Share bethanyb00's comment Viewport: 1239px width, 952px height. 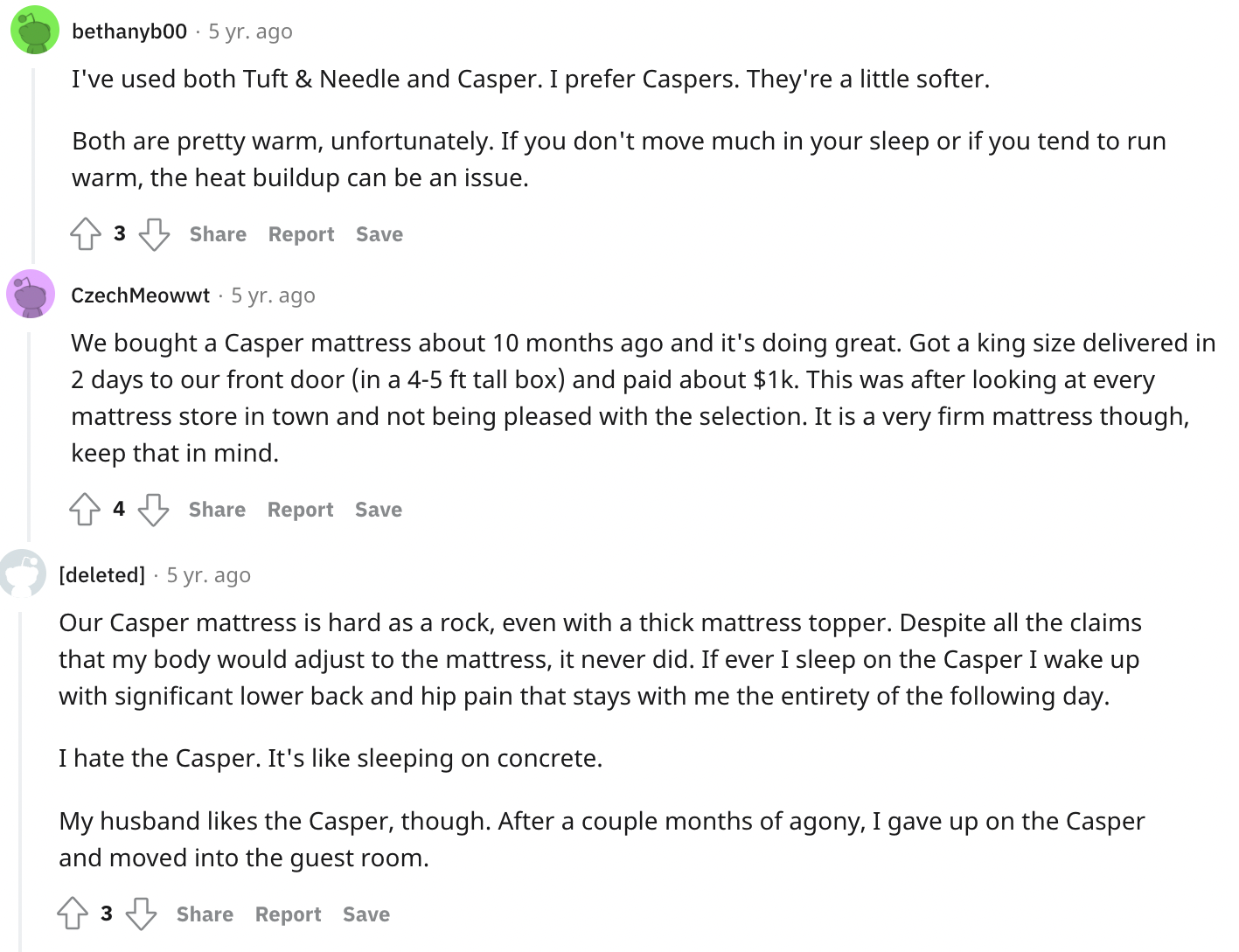coord(218,234)
